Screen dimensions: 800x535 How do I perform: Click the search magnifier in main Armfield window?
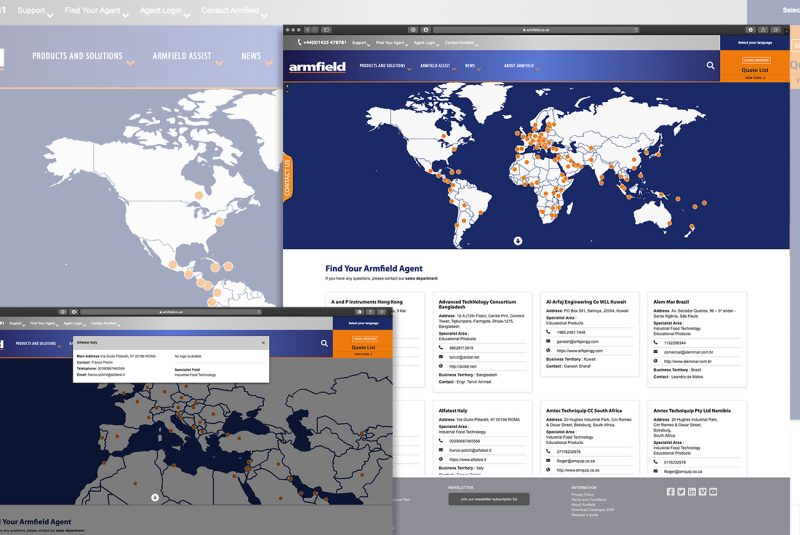pos(711,66)
